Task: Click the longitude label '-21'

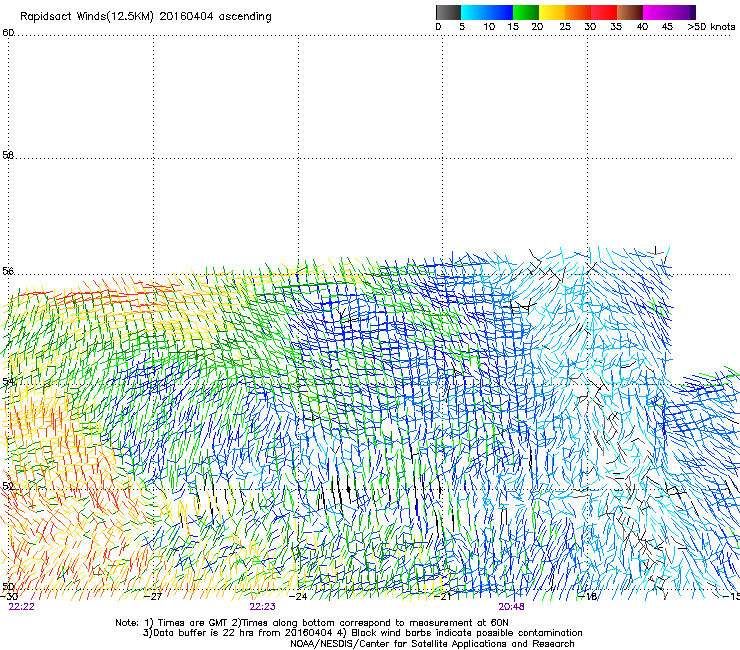Action: [442, 597]
